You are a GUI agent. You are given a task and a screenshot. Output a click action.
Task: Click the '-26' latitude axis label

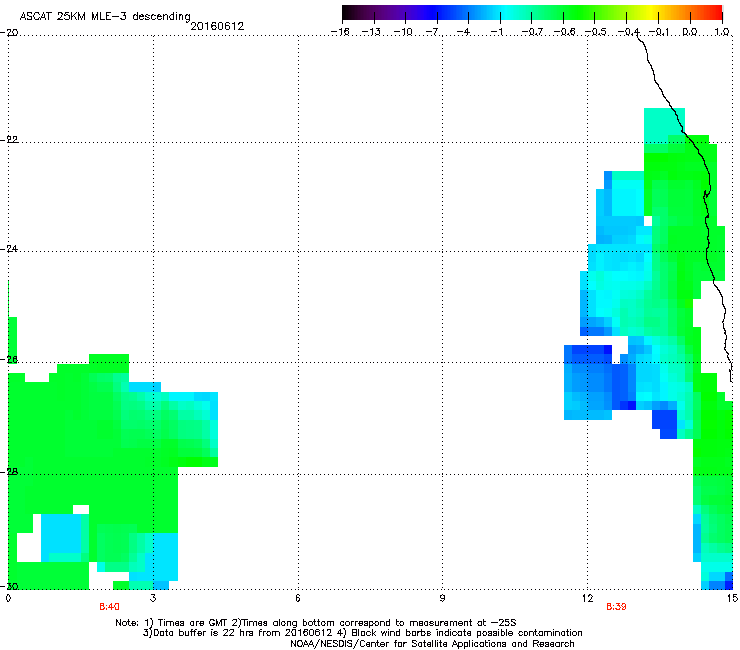tap(9, 360)
